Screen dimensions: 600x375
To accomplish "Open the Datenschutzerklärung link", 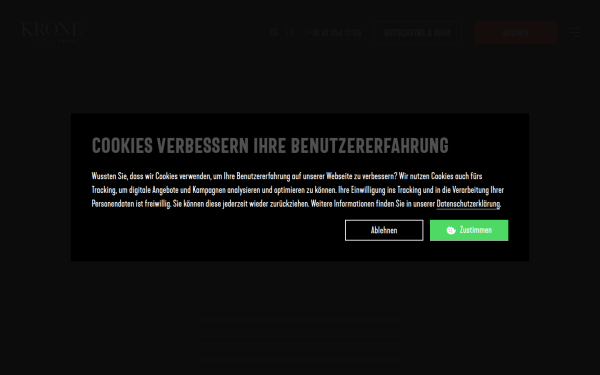I will click(468, 204).
